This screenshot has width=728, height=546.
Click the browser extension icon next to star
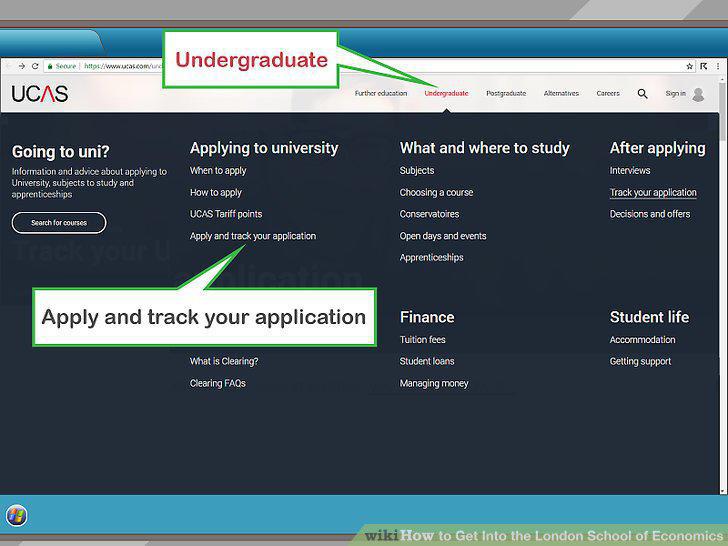pyautogui.click(x=704, y=66)
